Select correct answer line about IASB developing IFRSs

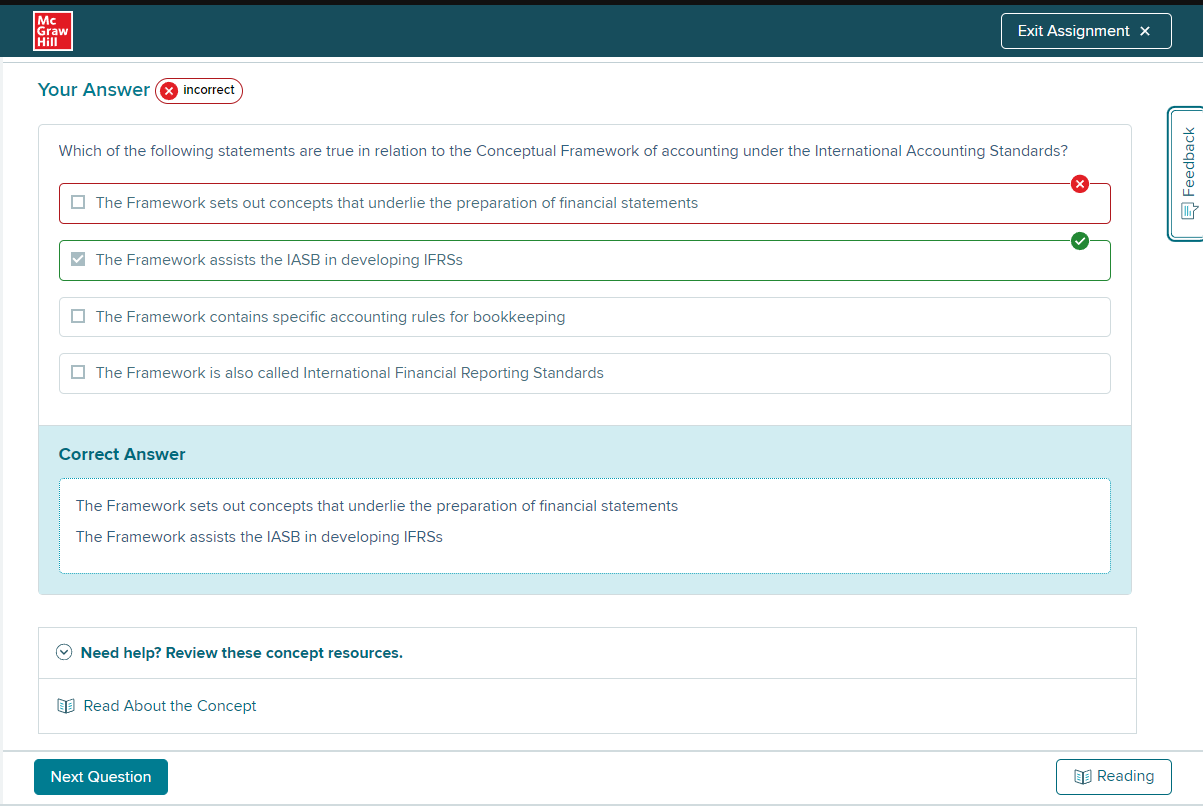259,537
